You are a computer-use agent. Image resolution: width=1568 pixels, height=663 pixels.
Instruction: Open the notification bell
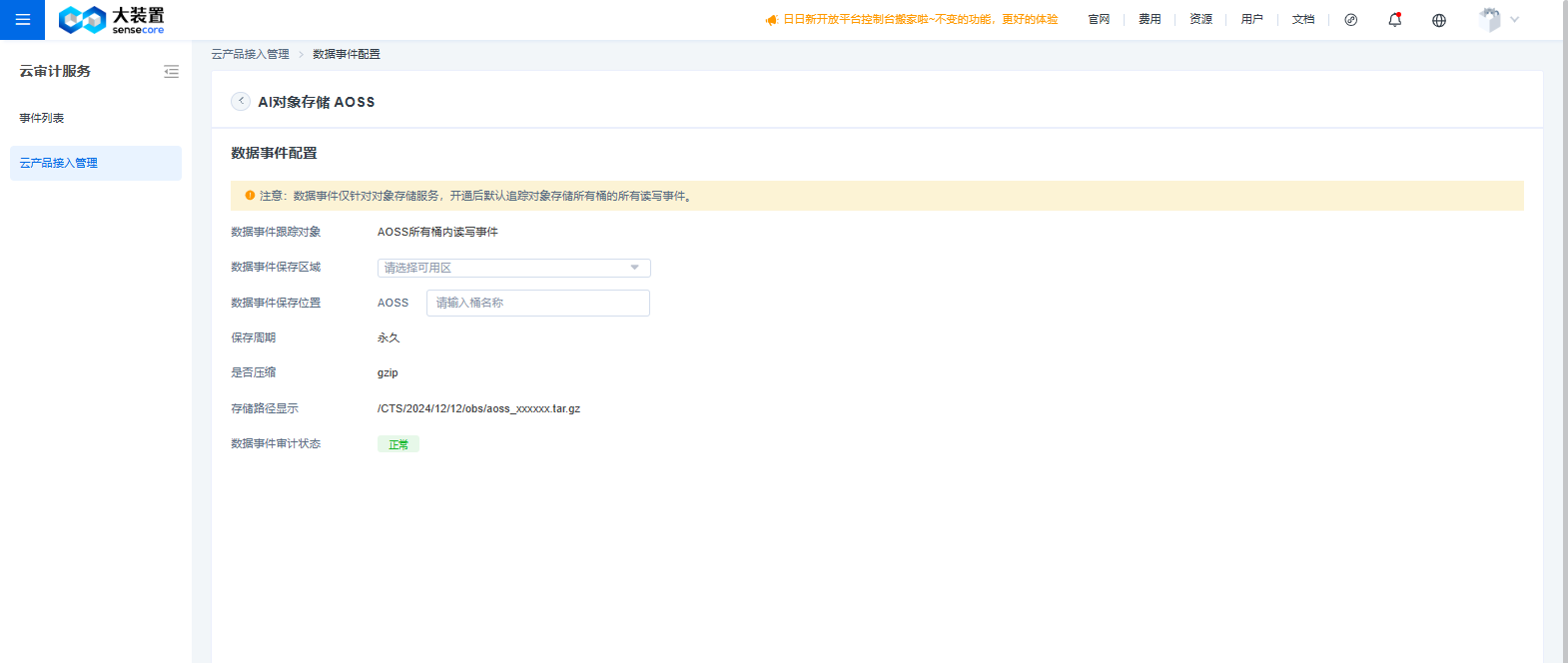(1394, 19)
